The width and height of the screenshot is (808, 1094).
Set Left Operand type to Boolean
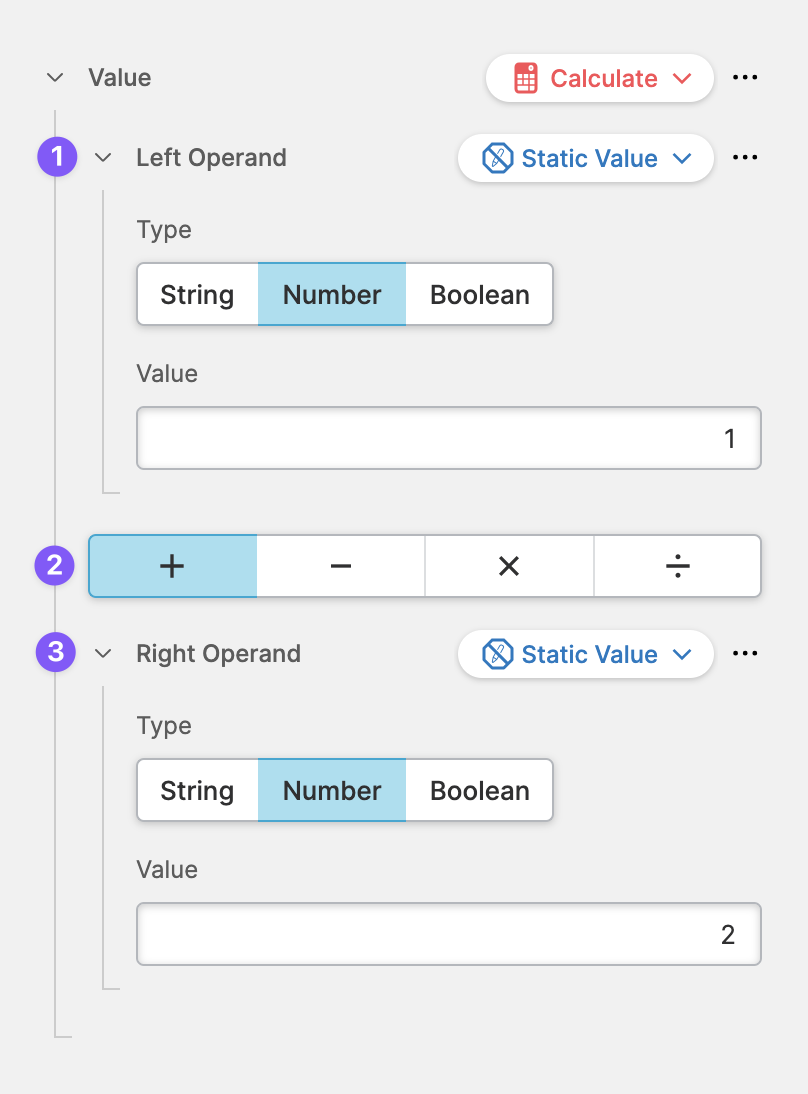pos(480,295)
